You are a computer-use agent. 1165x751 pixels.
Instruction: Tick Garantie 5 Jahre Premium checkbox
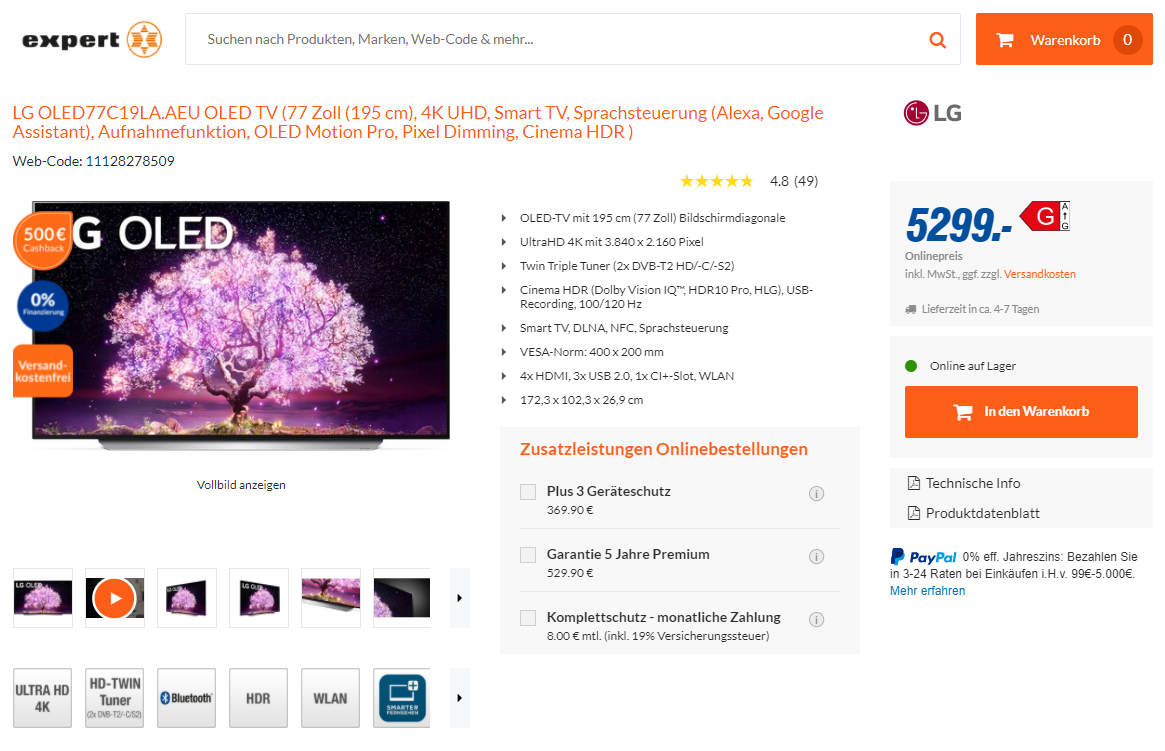528,555
